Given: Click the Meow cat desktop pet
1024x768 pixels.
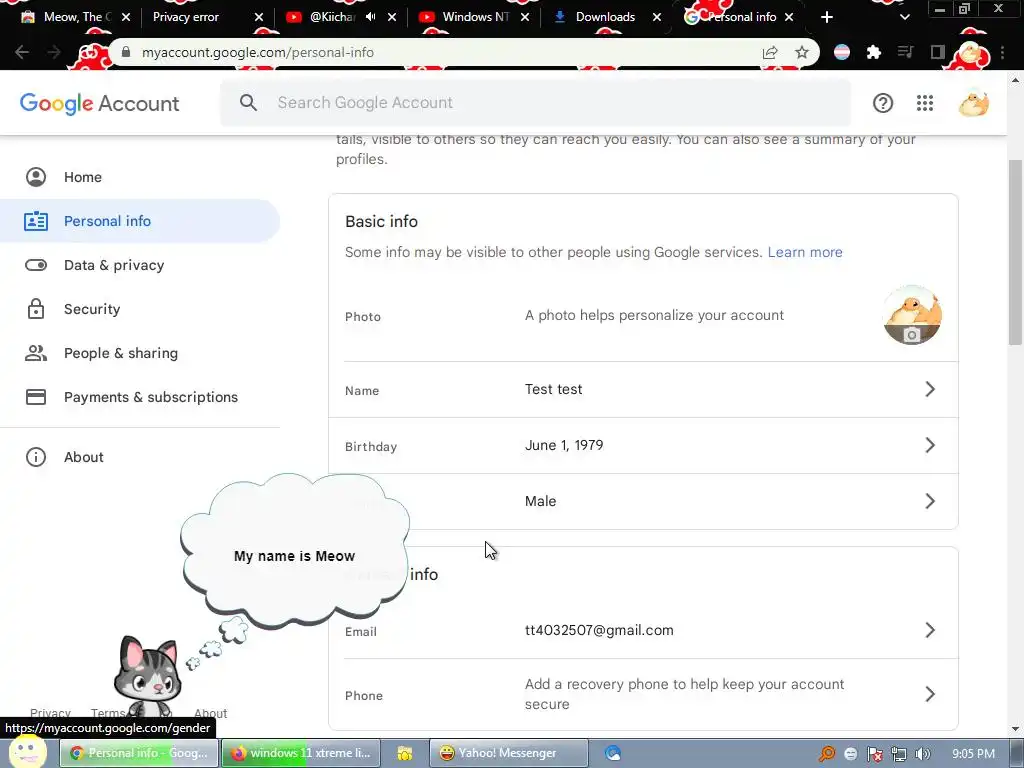Looking at the screenshot, I should pyautogui.click(x=148, y=678).
